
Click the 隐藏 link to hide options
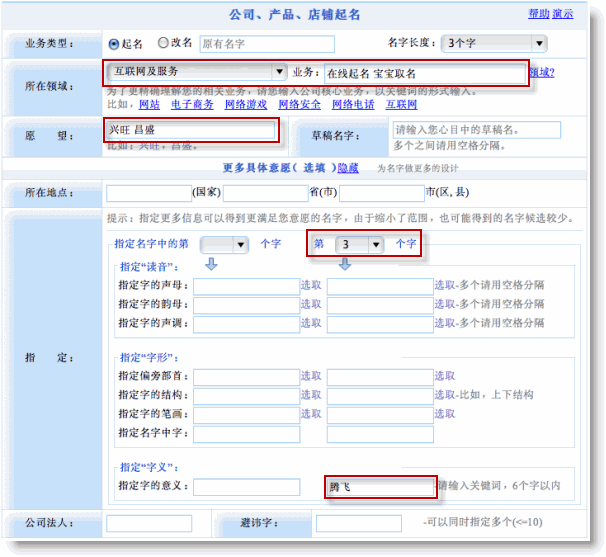click(348, 168)
